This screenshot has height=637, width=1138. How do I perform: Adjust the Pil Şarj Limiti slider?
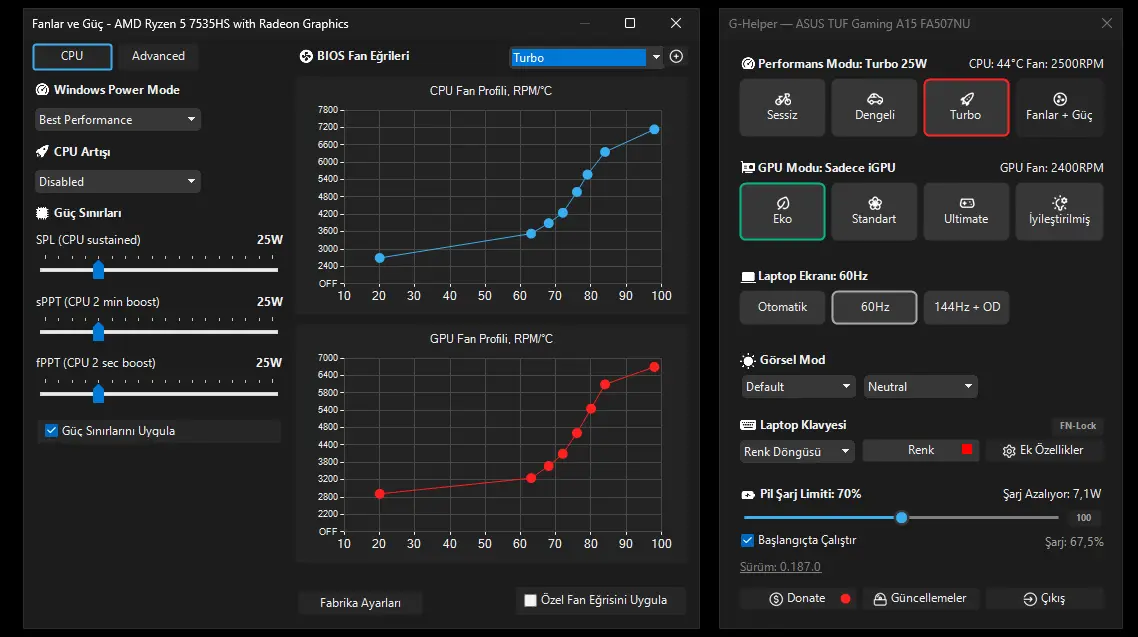[x=901, y=517]
